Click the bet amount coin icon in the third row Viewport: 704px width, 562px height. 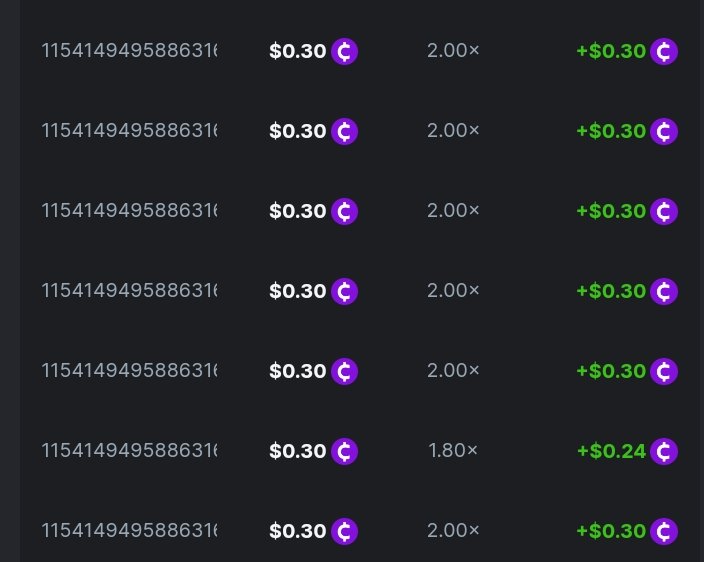click(x=345, y=211)
